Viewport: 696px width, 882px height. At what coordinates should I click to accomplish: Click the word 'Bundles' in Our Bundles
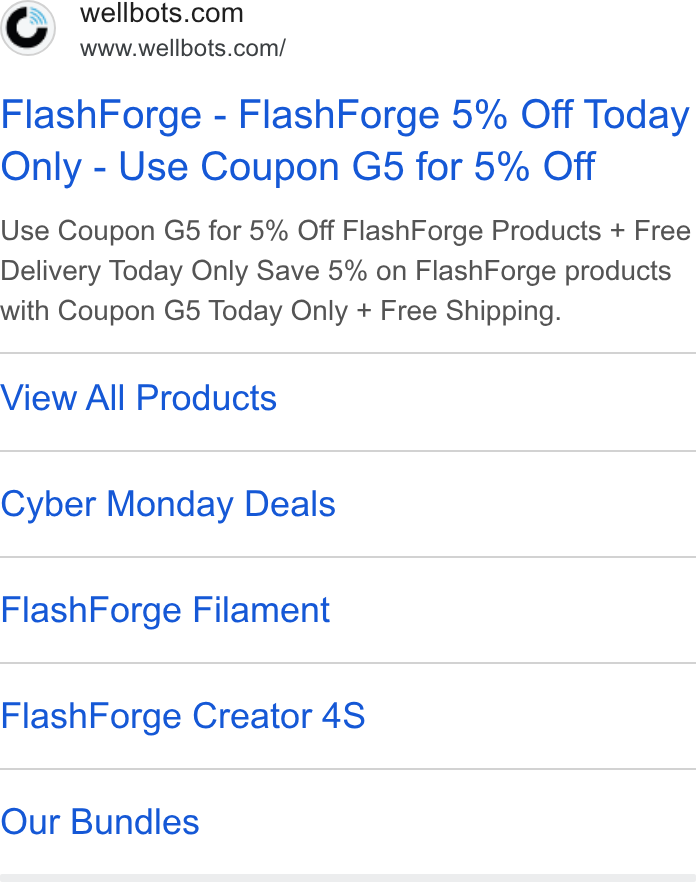[134, 822]
